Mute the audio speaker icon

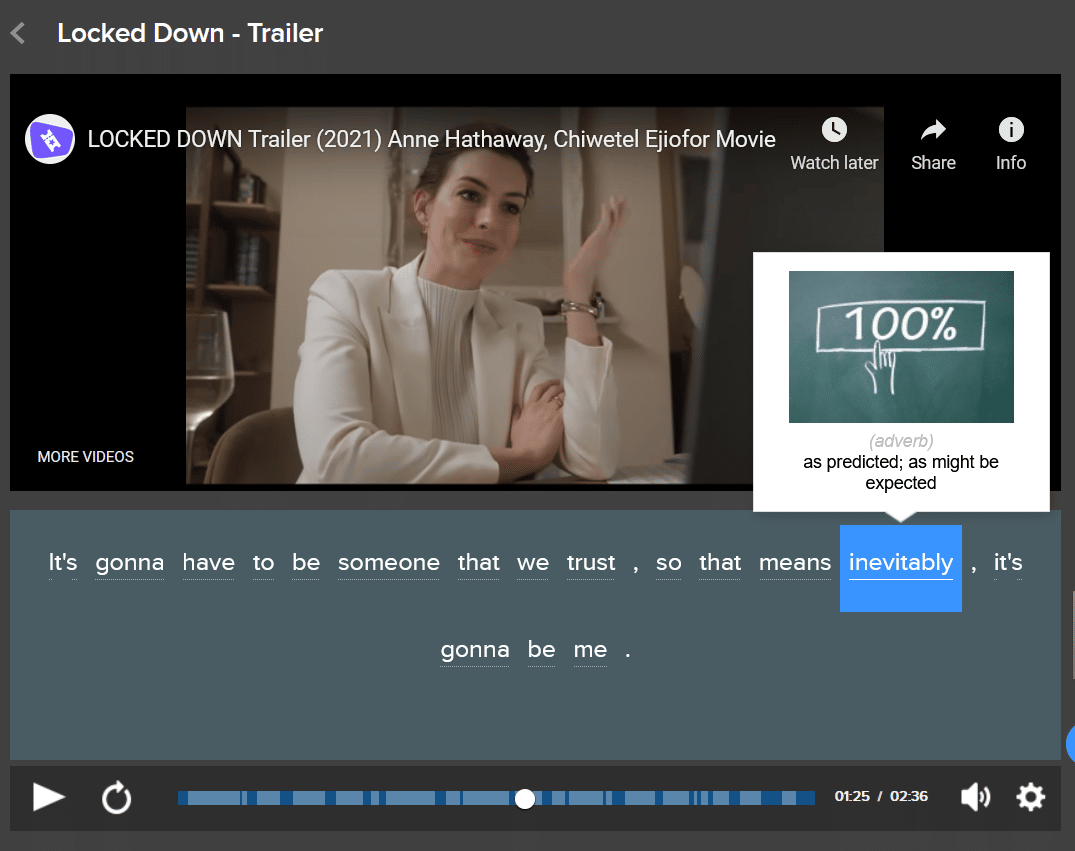click(975, 797)
